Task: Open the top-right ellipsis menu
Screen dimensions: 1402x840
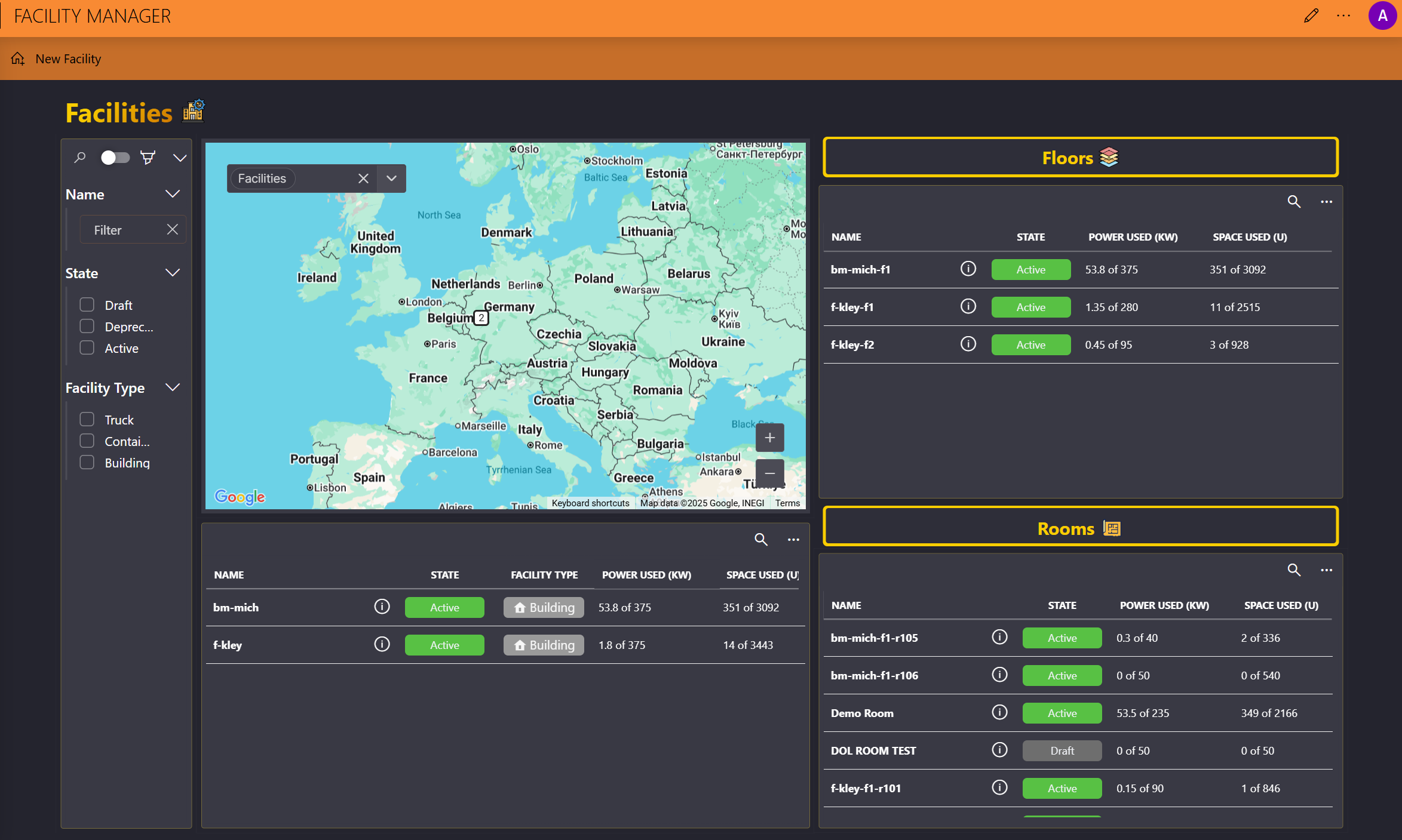Action: pyautogui.click(x=1343, y=16)
